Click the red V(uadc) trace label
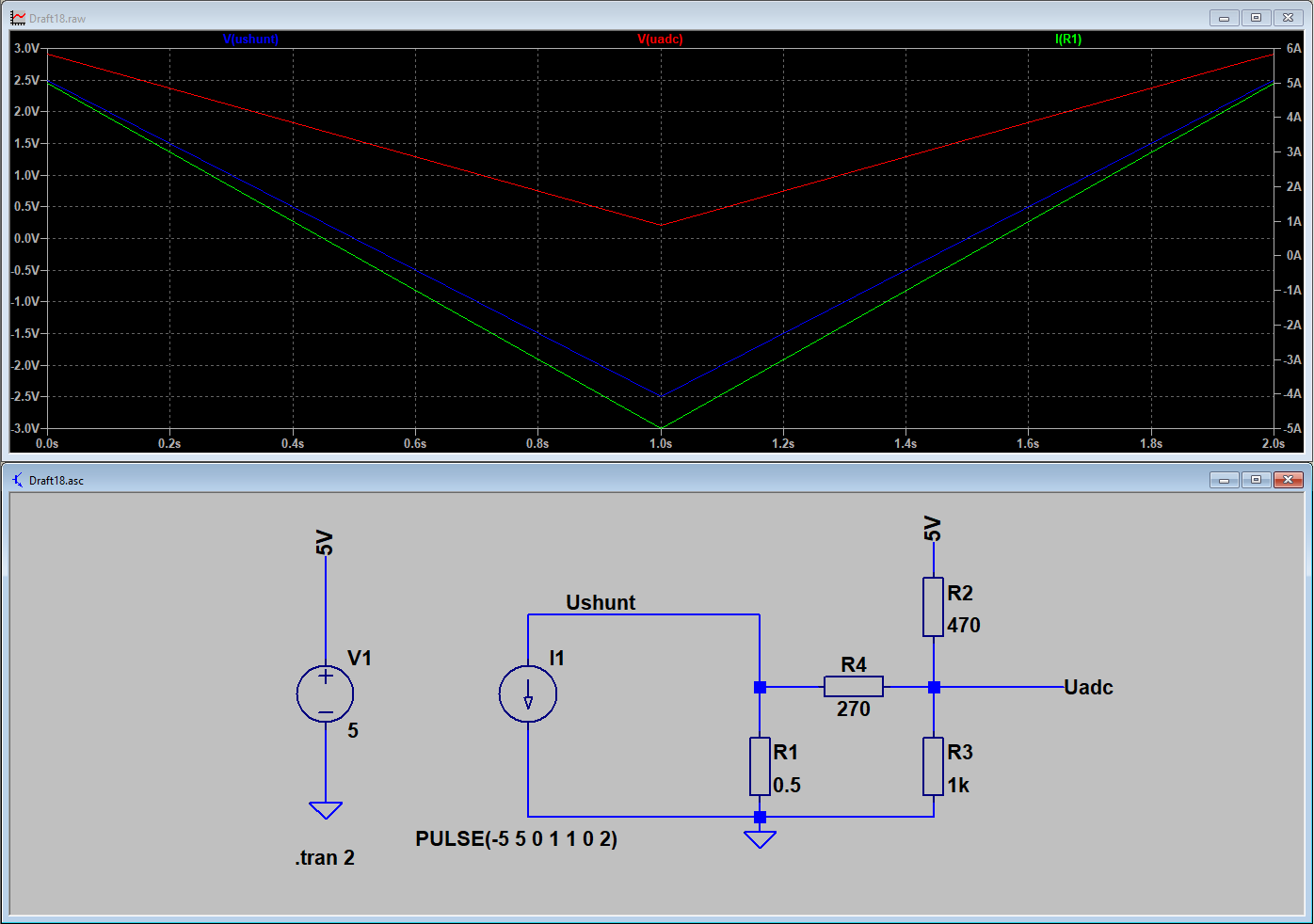1314x924 pixels. [660, 40]
